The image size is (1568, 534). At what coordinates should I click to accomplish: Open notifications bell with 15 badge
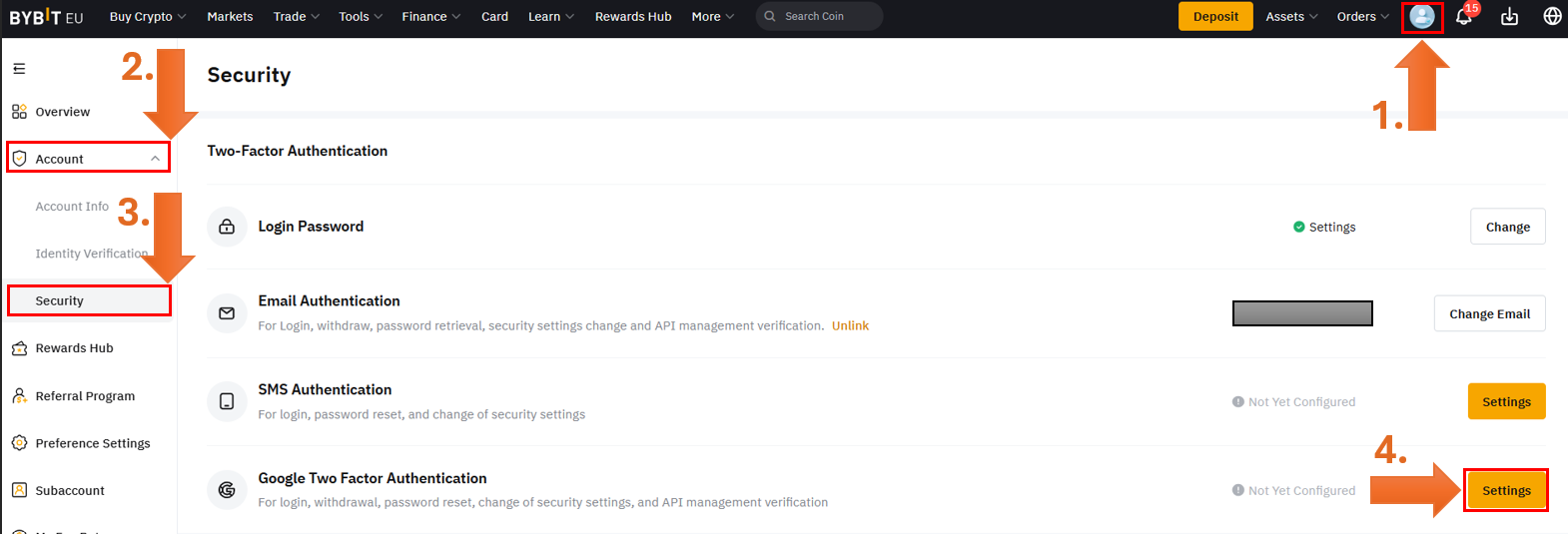point(1463,17)
